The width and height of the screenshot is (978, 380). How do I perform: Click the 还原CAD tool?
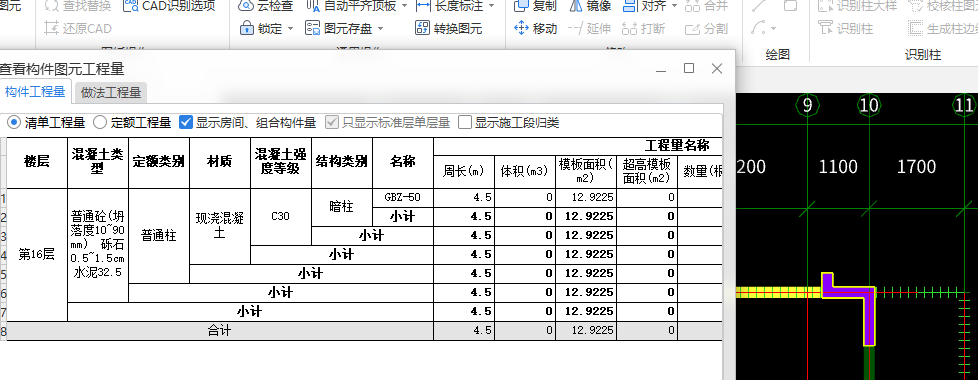click(78, 29)
